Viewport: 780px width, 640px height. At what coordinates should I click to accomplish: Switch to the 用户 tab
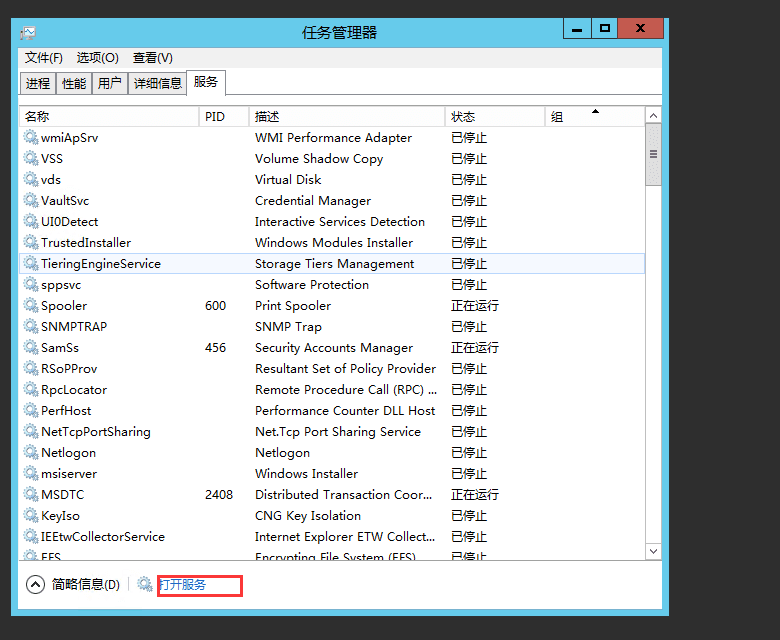point(109,83)
